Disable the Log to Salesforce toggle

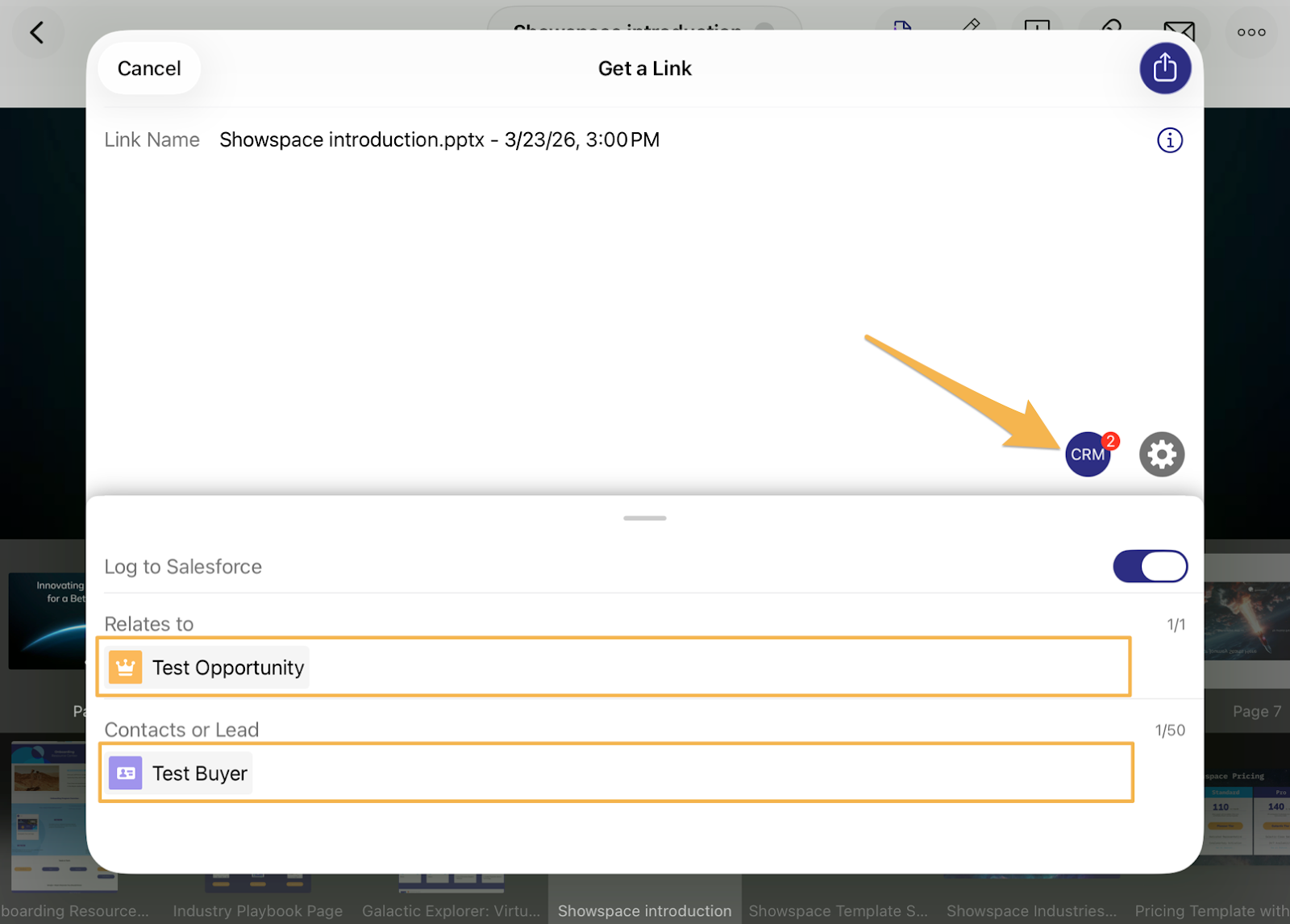pyautogui.click(x=1150, y=566)
